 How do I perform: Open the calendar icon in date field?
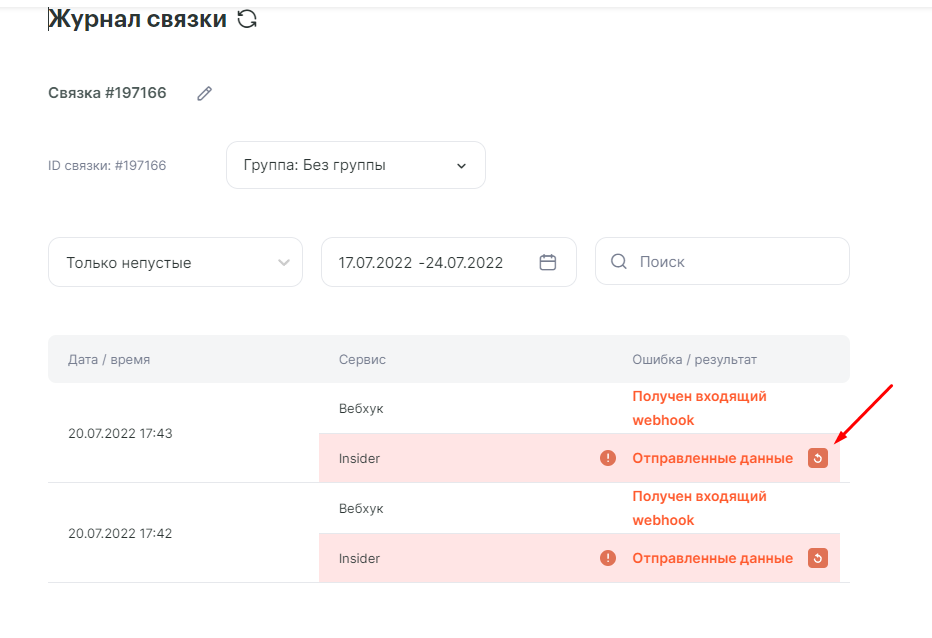547,262
